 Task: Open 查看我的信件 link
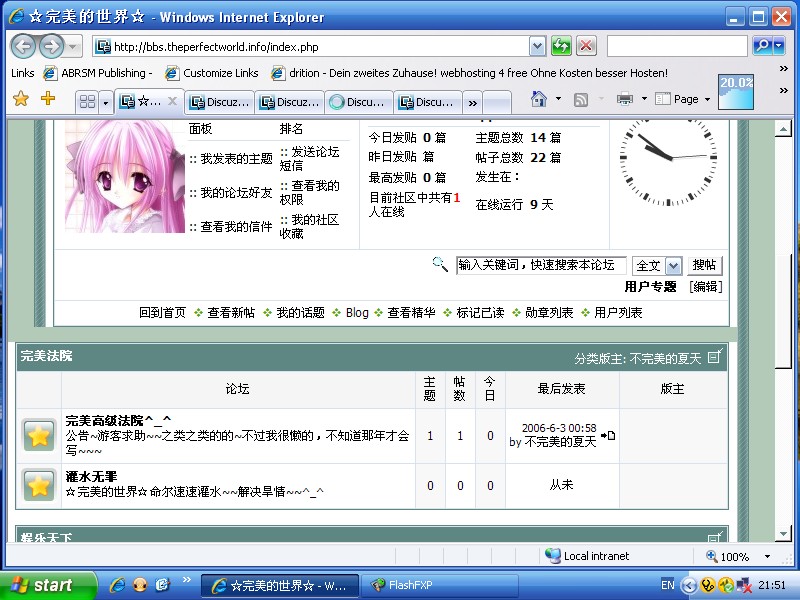(236, 227)
